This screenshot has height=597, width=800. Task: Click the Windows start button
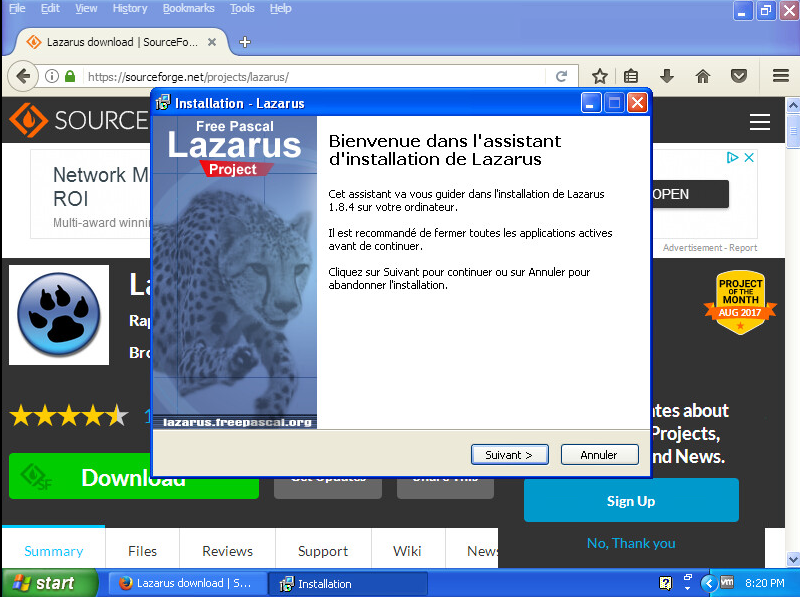pos(49,583)
